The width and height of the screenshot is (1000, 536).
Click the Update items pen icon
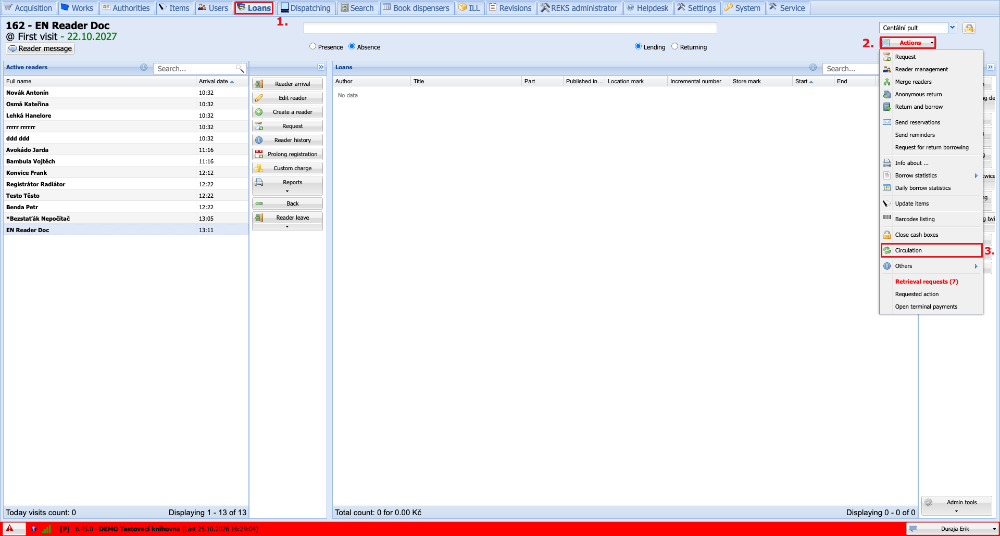click(x=886, y=204)
